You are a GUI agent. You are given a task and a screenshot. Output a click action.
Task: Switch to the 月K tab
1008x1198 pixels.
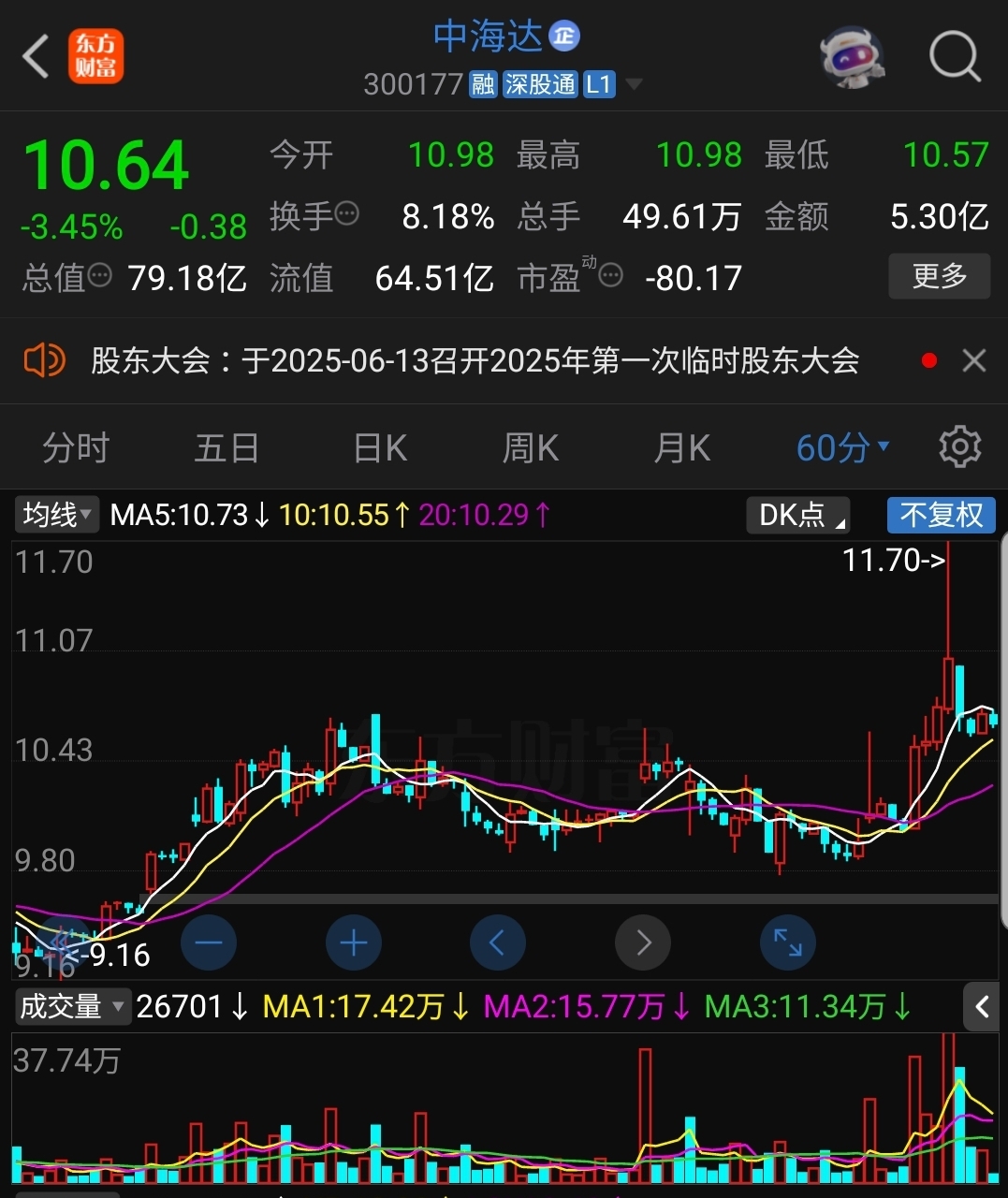(x=681, y=448)
